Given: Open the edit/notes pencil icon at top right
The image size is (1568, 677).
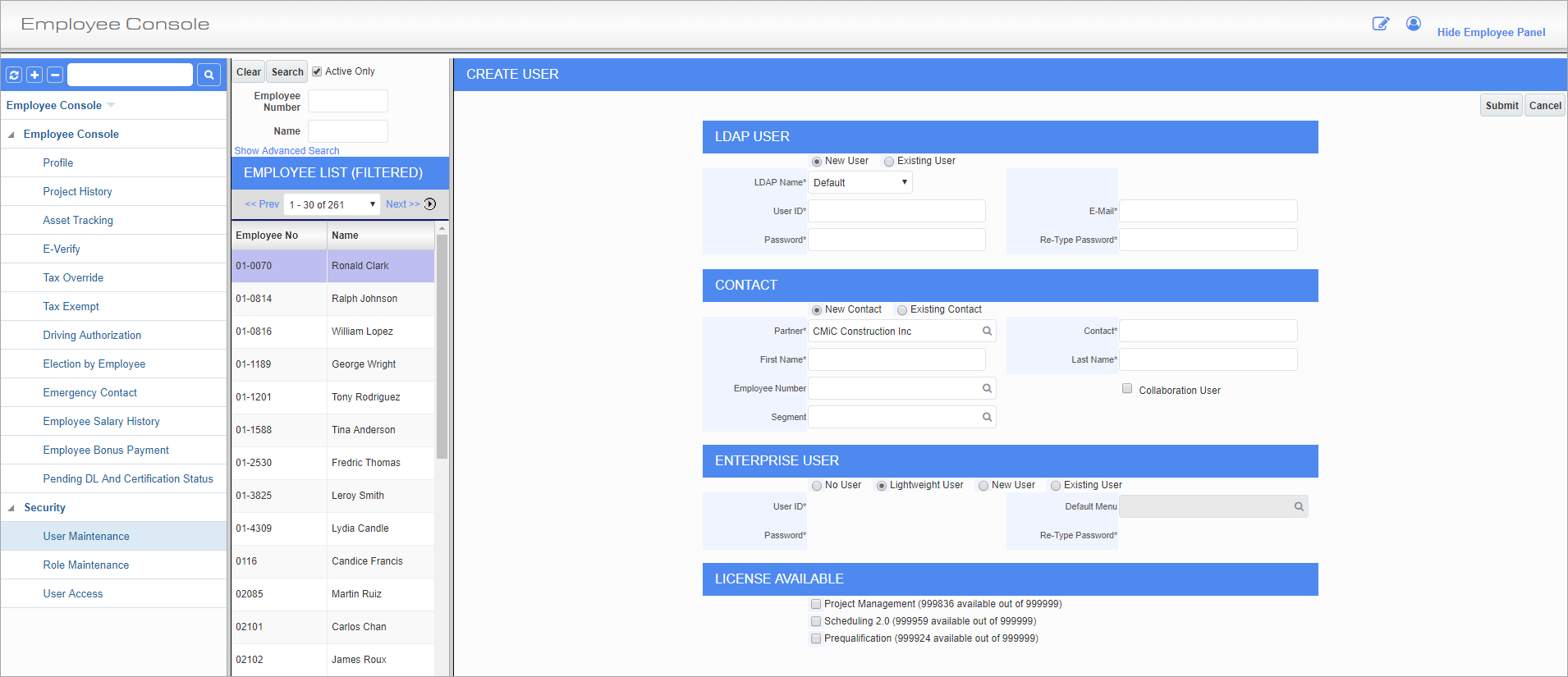Looking at the screenshot, I should click(1381, 24).
